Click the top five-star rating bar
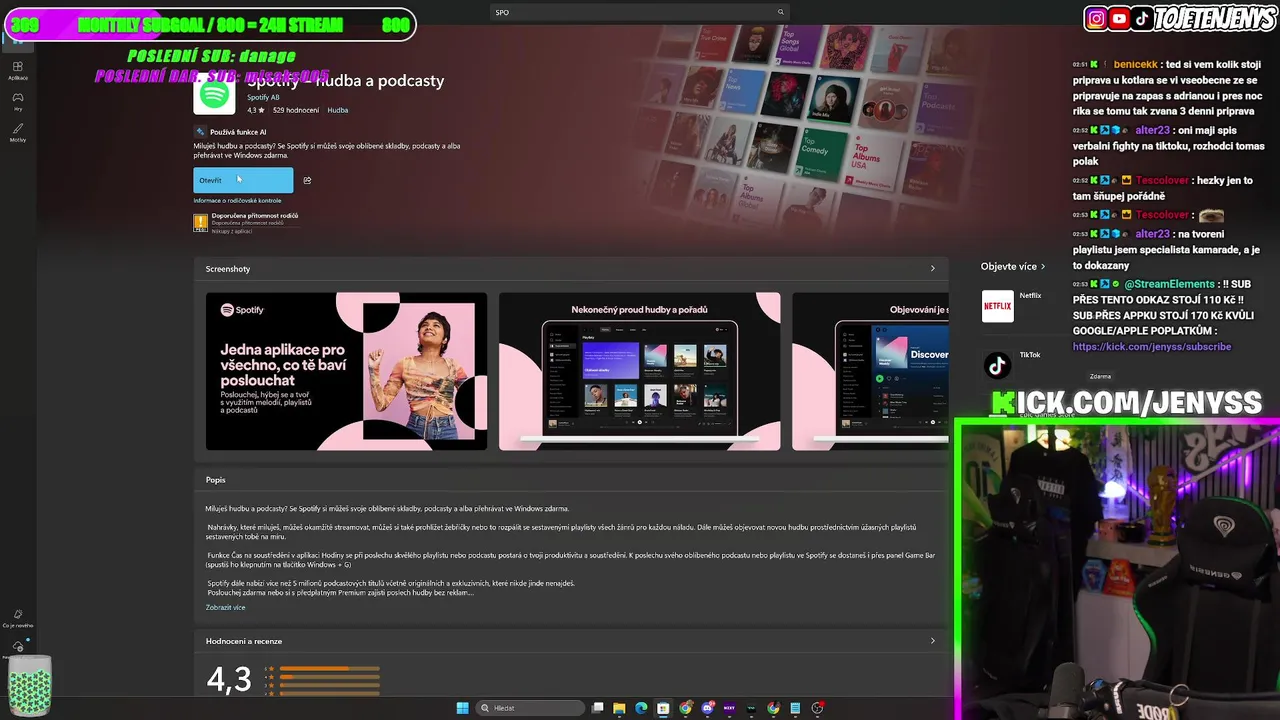1280x720 pixels. 329,668
